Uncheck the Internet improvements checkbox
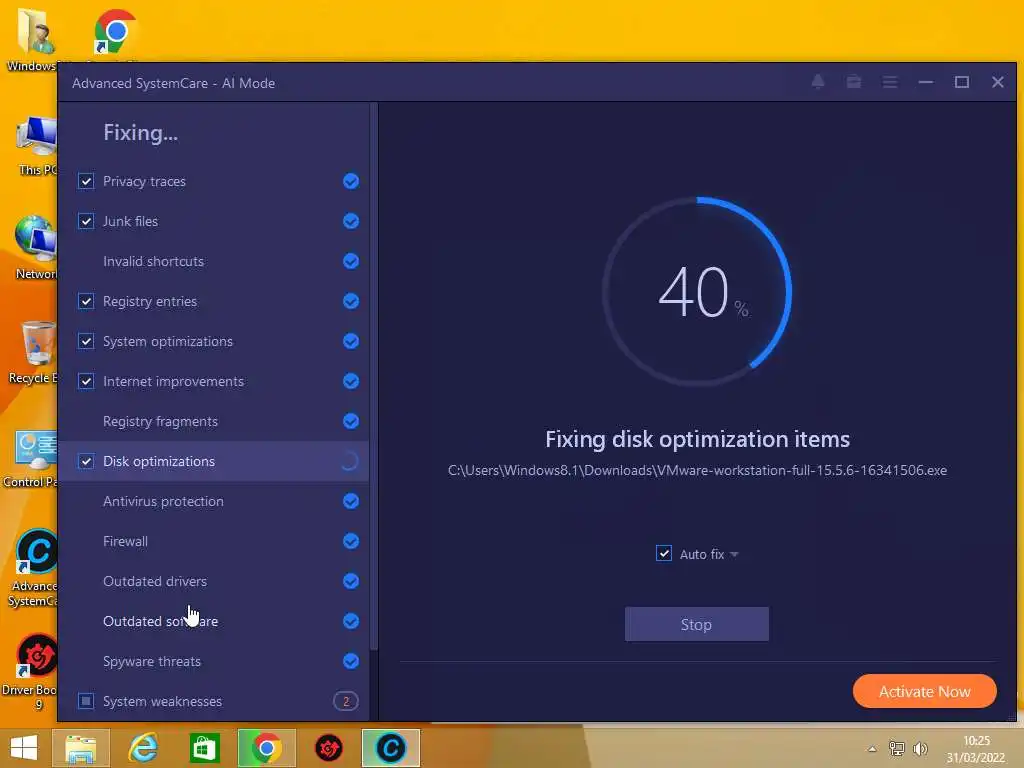1024x768 pixels. 86,381
